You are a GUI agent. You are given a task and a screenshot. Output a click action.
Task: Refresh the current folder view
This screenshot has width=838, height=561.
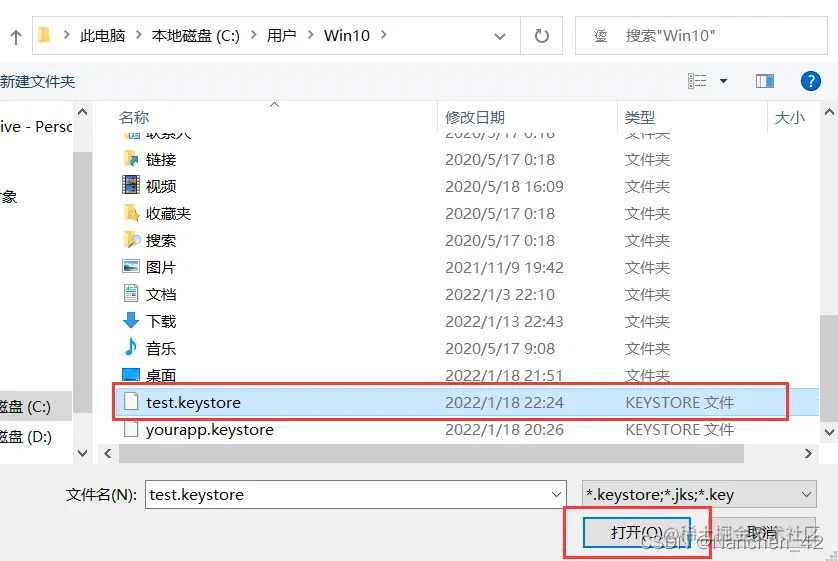(x=541, y=36)
